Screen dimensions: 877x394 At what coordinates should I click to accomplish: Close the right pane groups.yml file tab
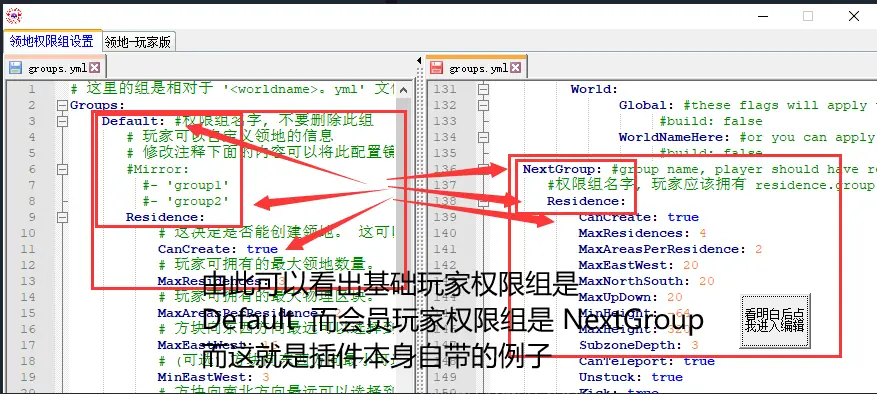point(515,68)
